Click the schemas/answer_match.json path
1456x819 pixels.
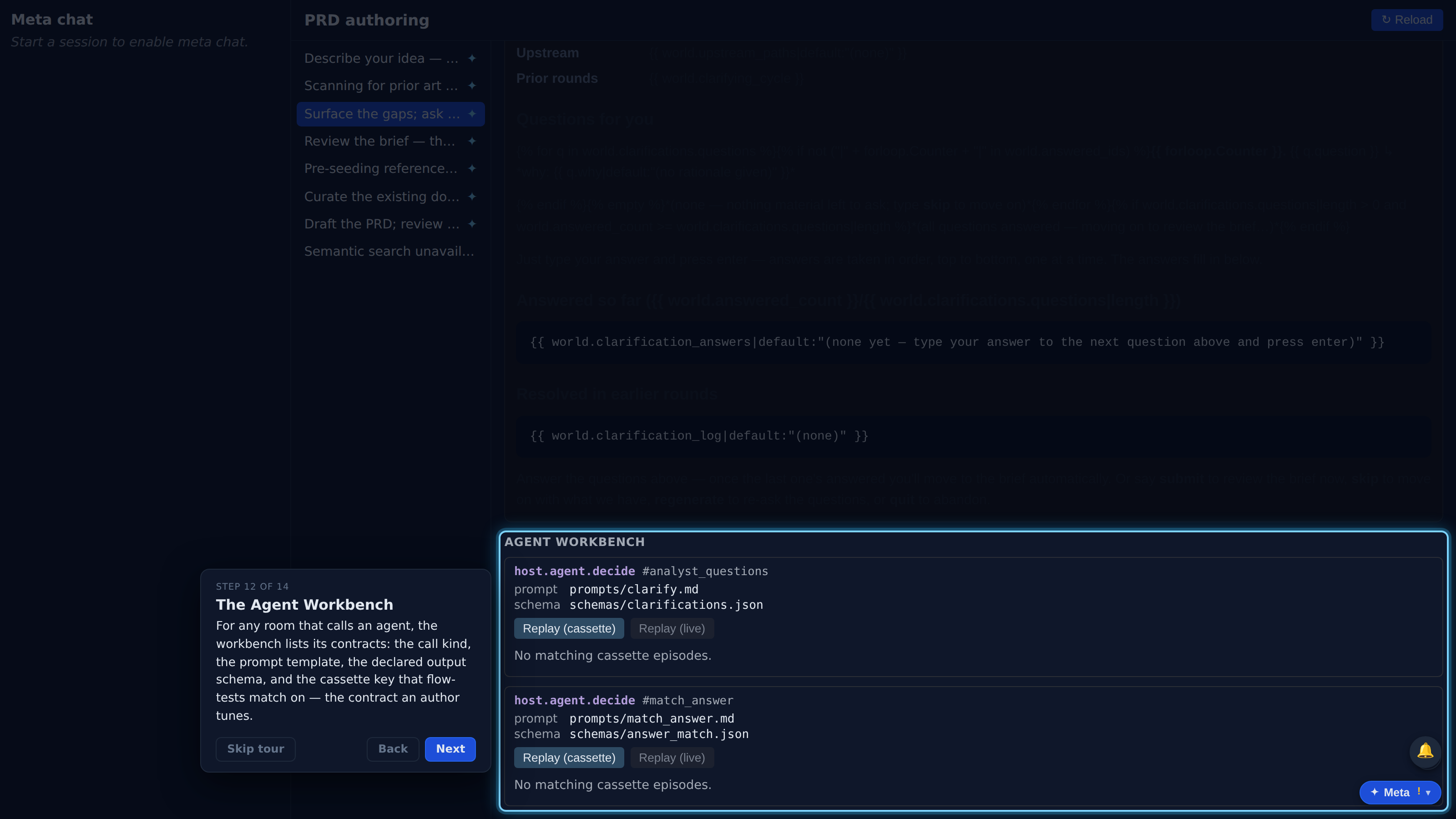tap(658, 733)
